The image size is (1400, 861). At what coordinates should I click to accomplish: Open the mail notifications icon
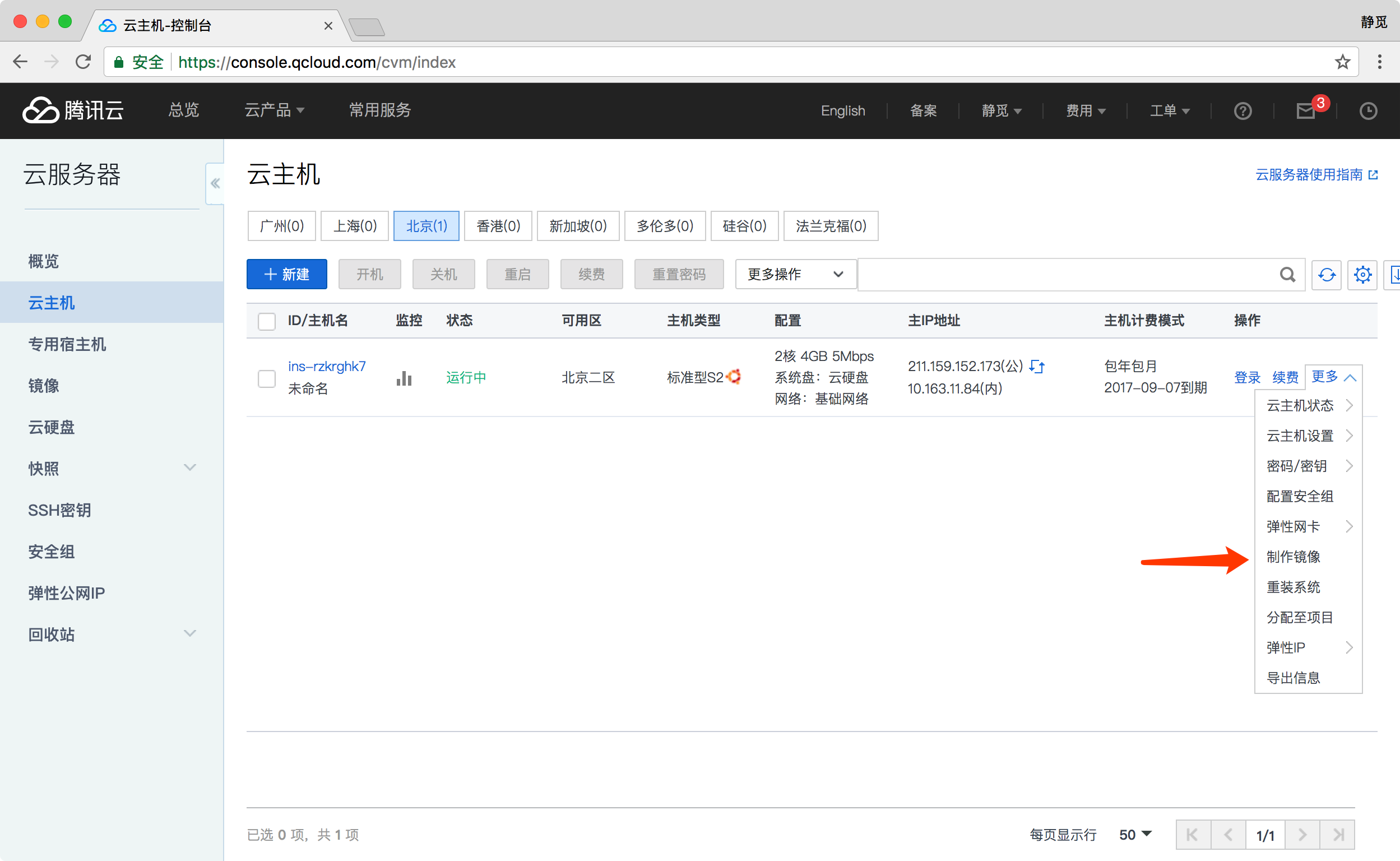tap(1305, 111)
